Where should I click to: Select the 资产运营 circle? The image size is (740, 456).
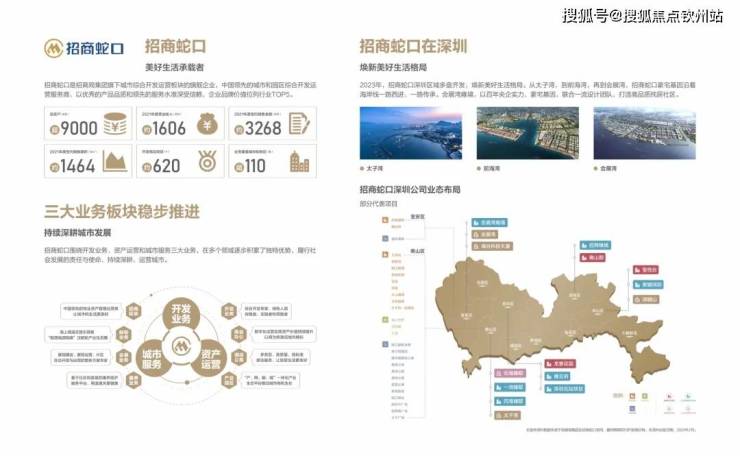coord(210,359)
